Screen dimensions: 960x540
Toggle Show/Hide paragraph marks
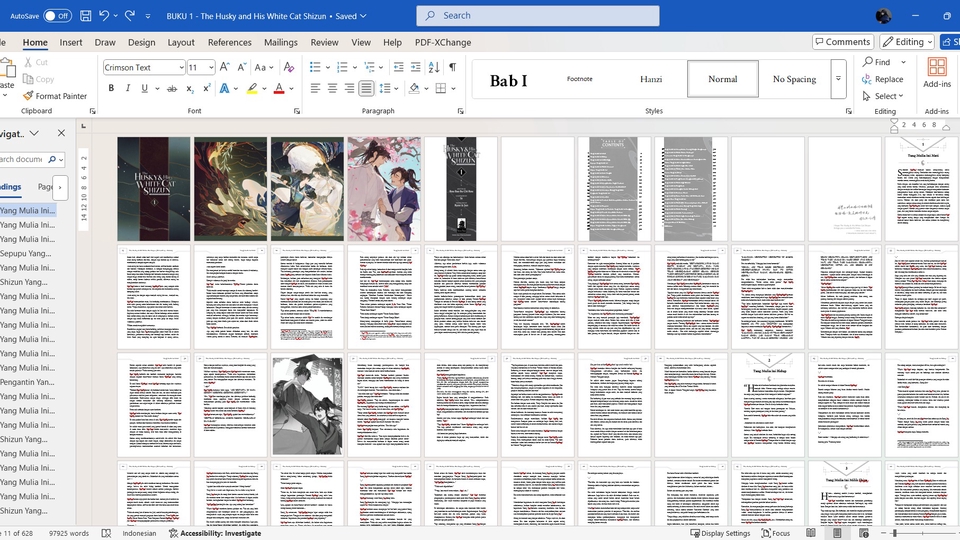[x=452, y=67]
